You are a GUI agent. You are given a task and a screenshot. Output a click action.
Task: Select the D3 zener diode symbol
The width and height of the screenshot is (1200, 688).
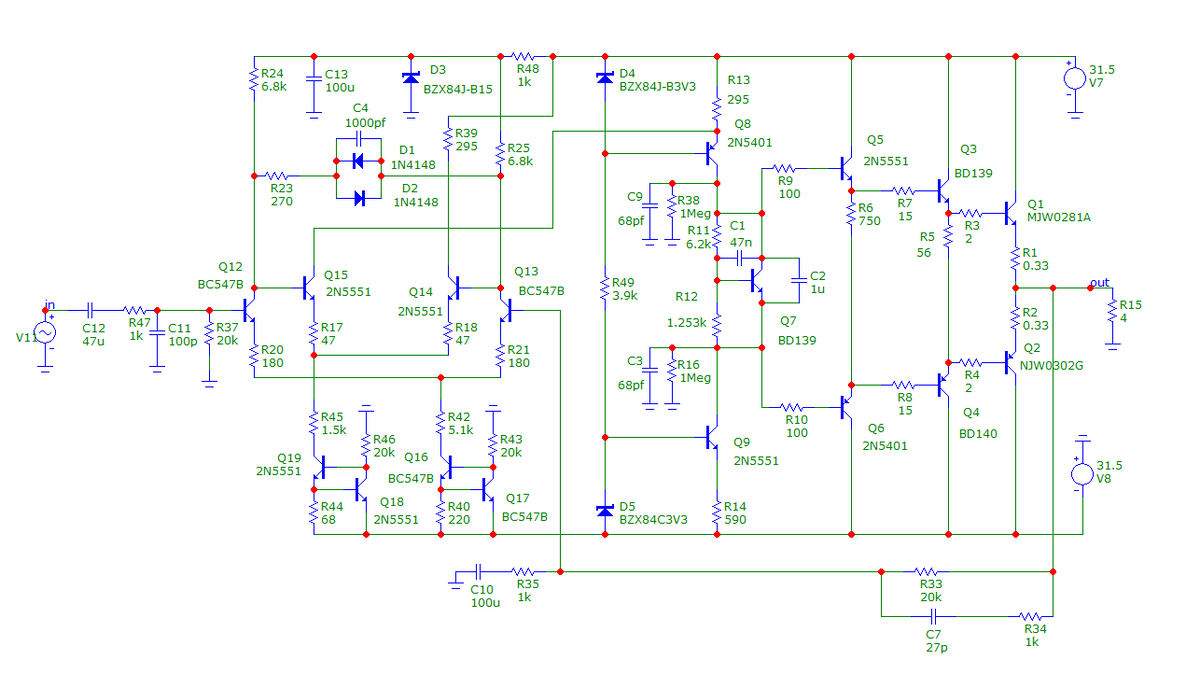410,78
